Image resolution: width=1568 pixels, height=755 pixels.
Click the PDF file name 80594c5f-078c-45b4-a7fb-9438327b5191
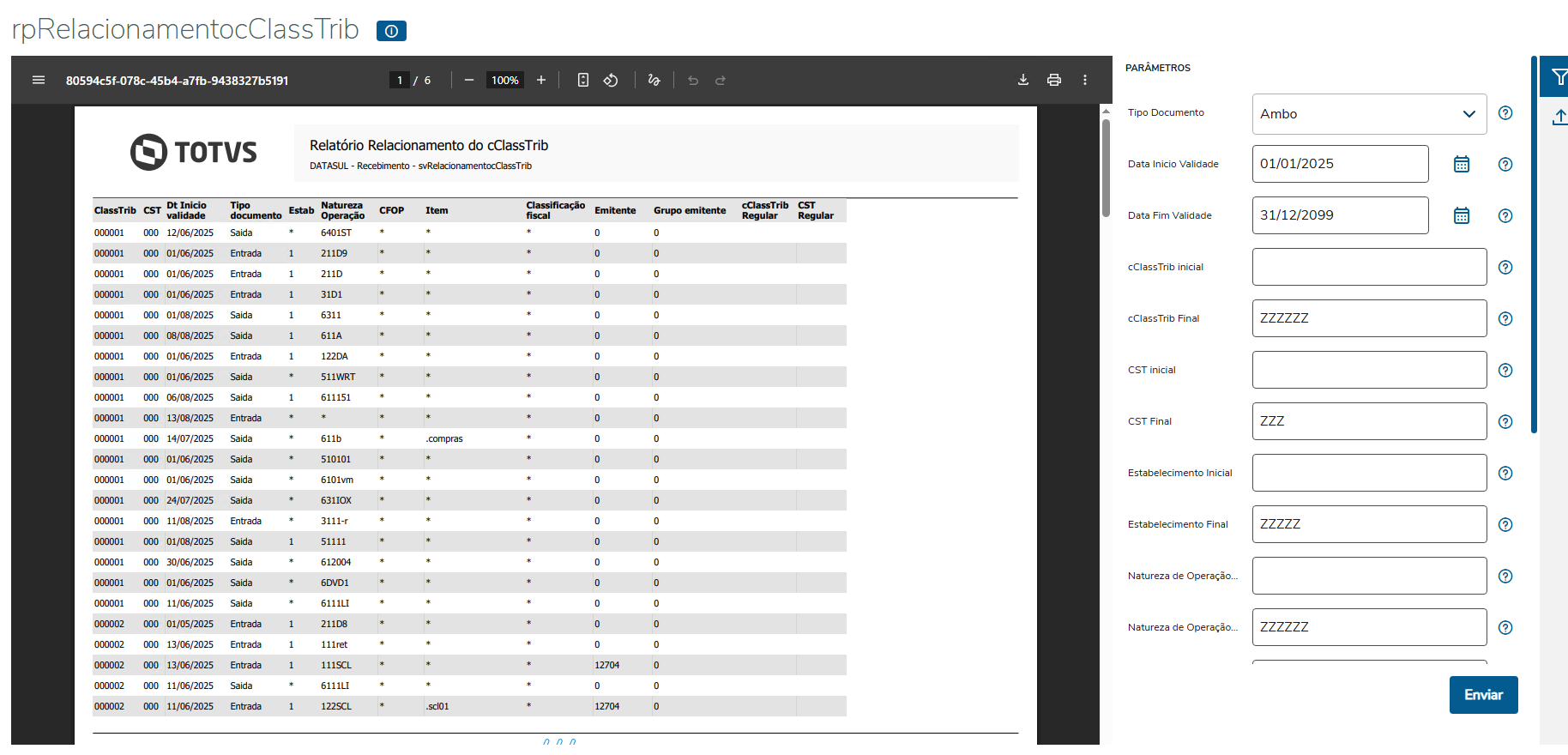coord(177,81)
